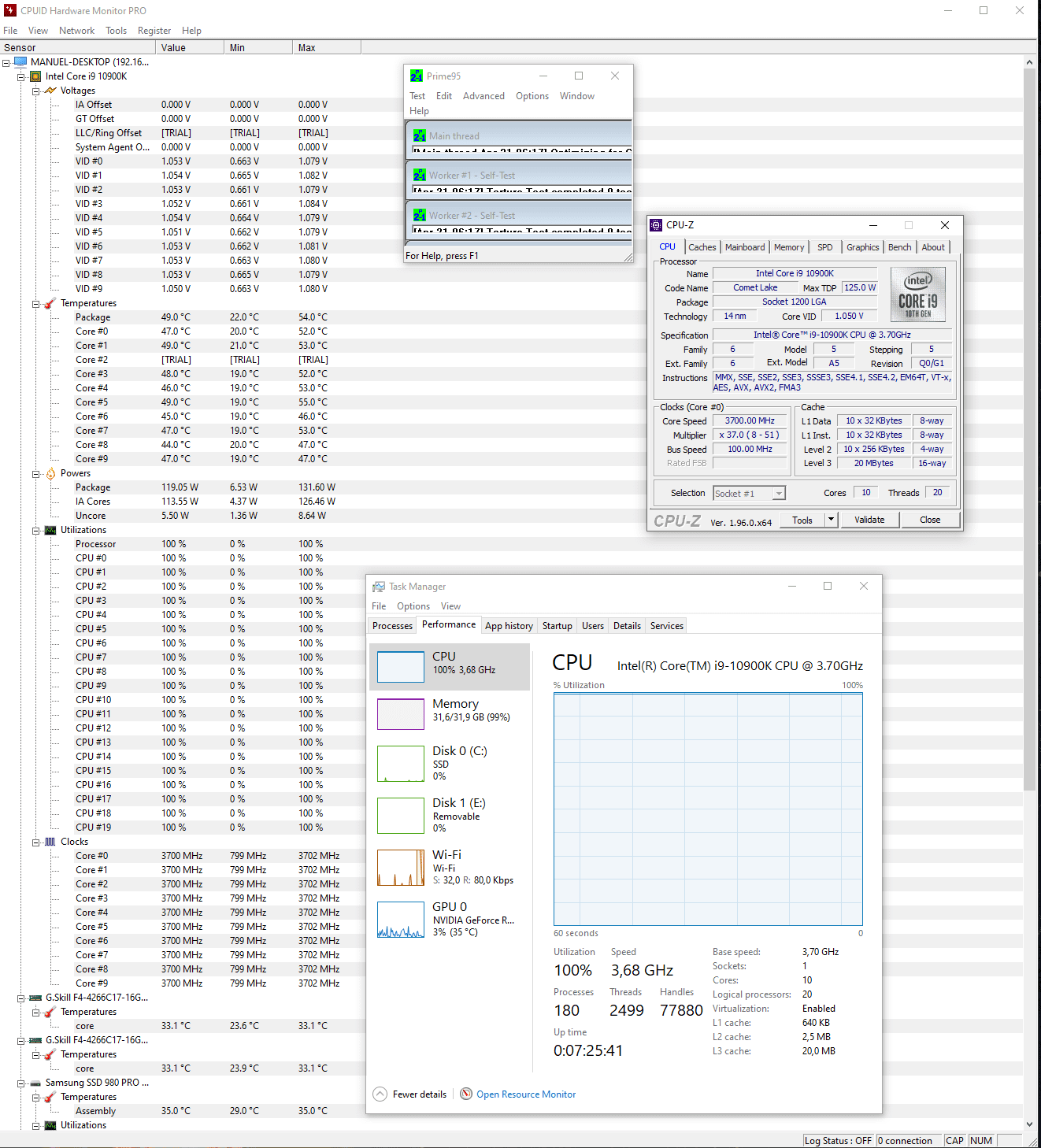Collapse the MANUEL-DESKTOP tree node
This screenshot has width=1041, height=1148.
point(6,62)
